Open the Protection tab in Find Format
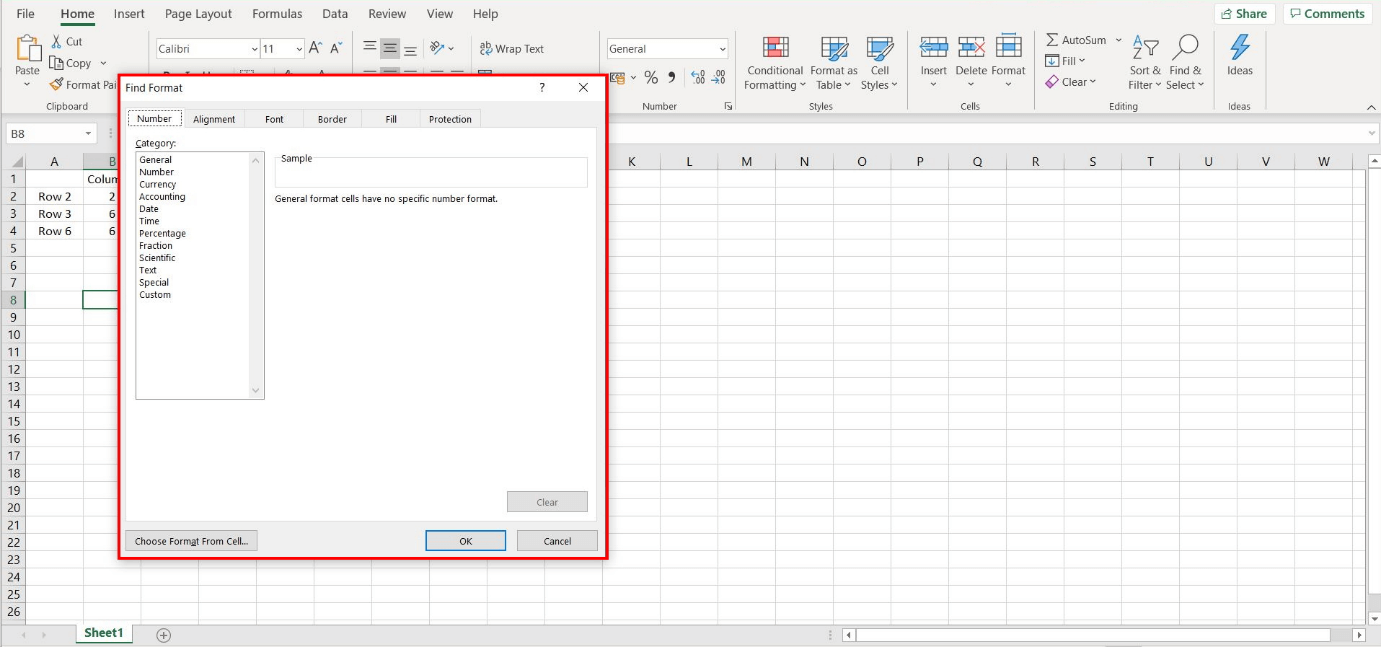 pos(450,119)
